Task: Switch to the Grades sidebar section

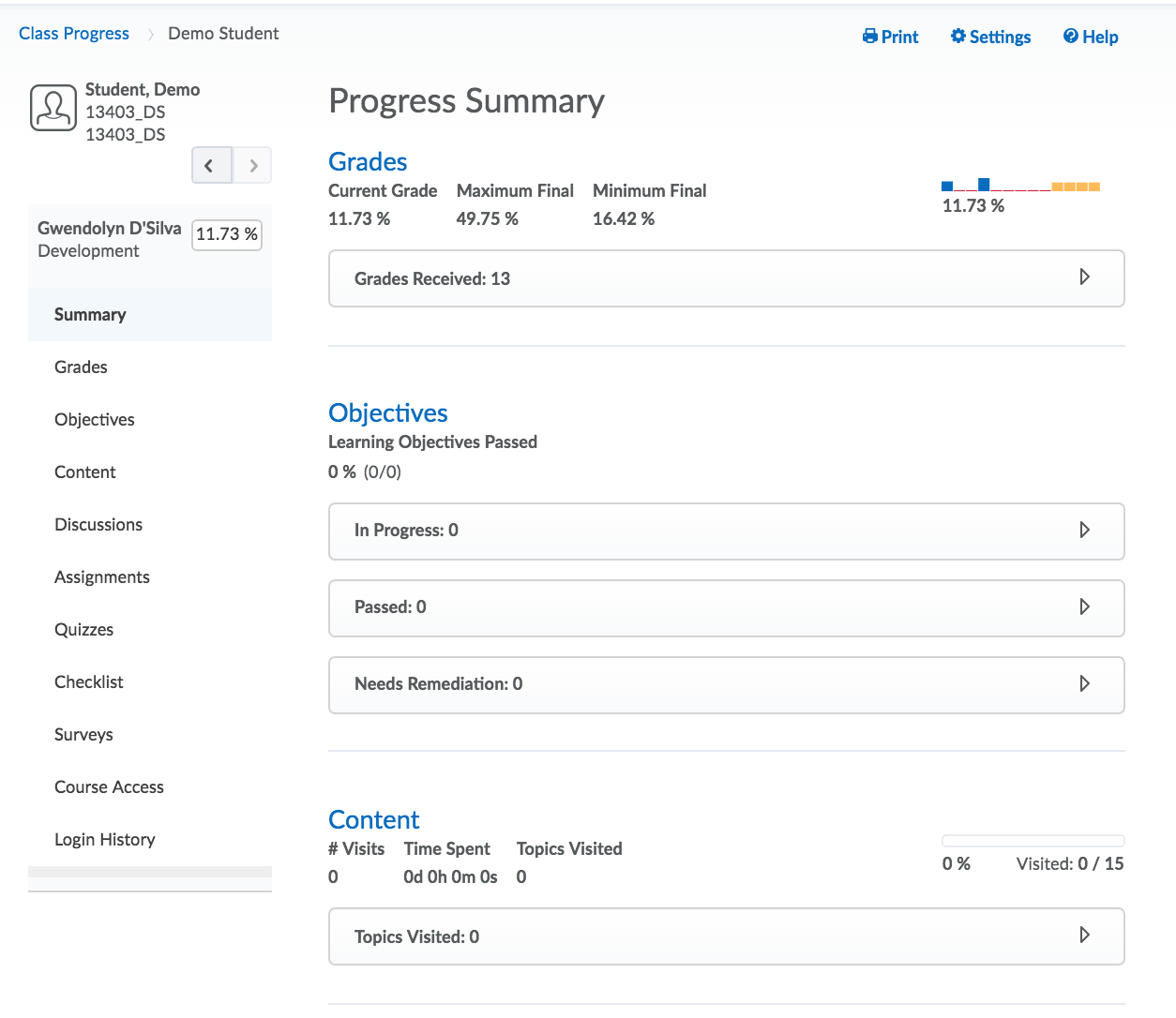Action: pyautogui.click(x=81, y=367)
